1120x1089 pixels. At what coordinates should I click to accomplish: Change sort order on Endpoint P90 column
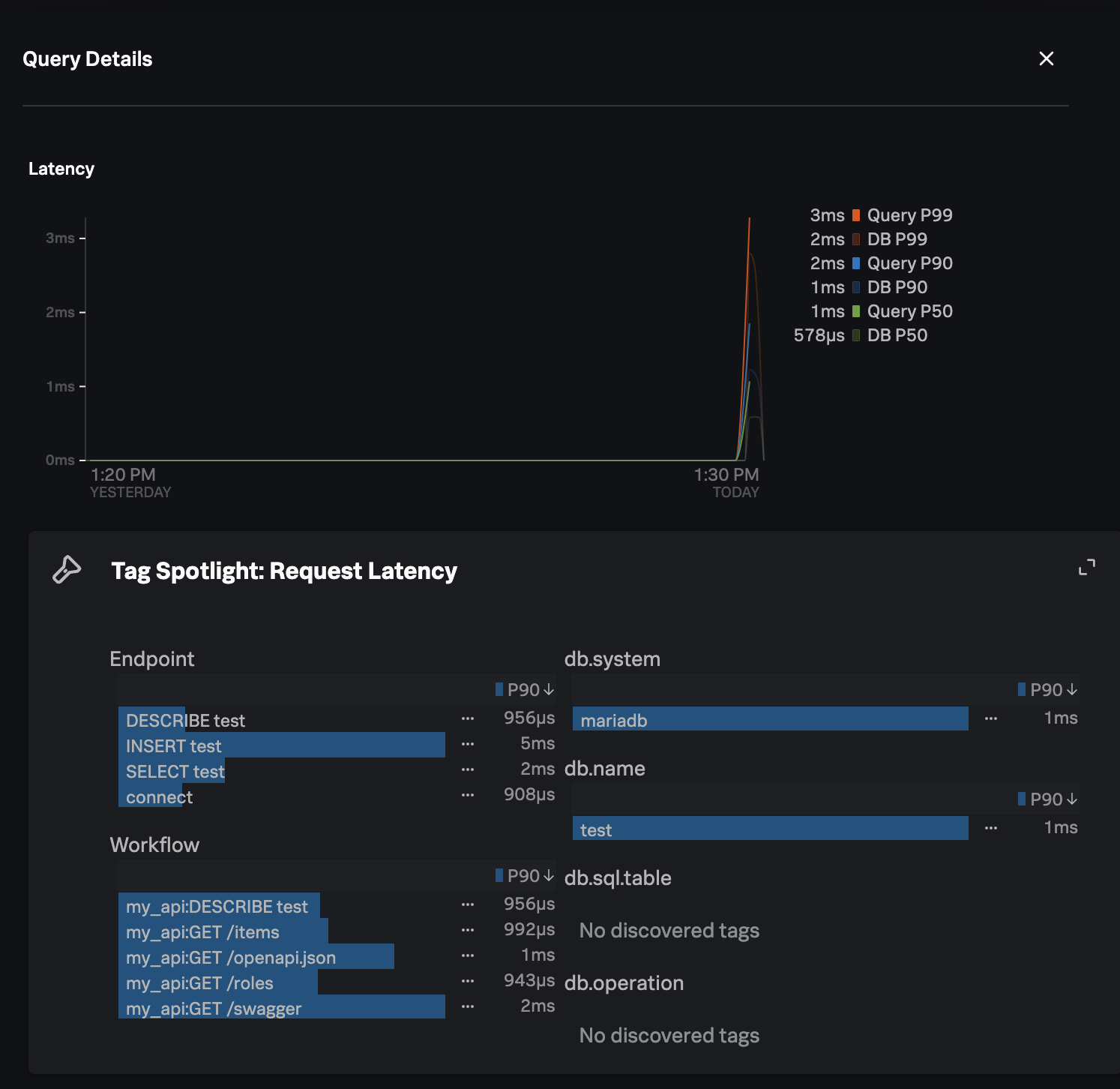coord(525,688)
